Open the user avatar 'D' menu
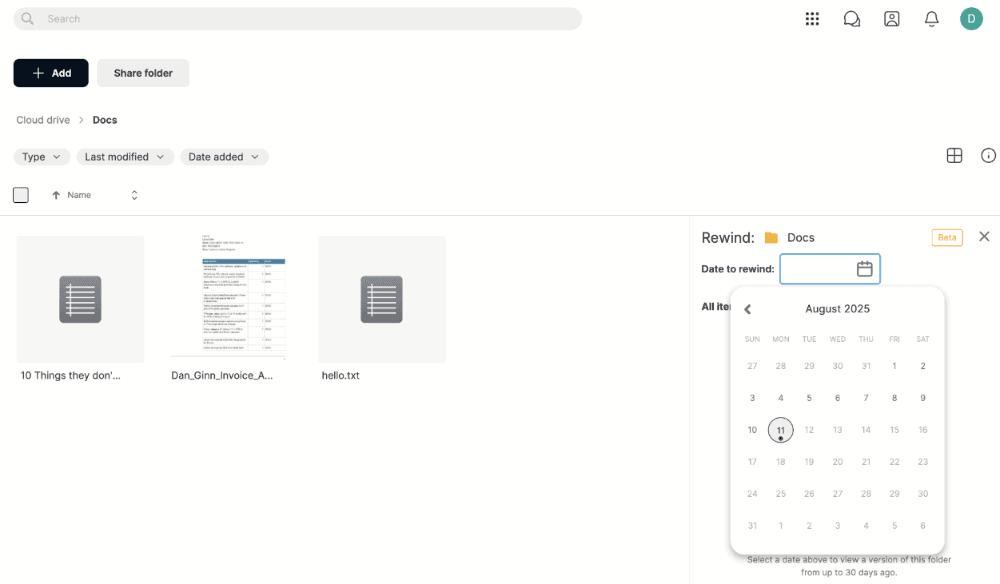This screenshot has width=1000, height=584. click(971, 19)
